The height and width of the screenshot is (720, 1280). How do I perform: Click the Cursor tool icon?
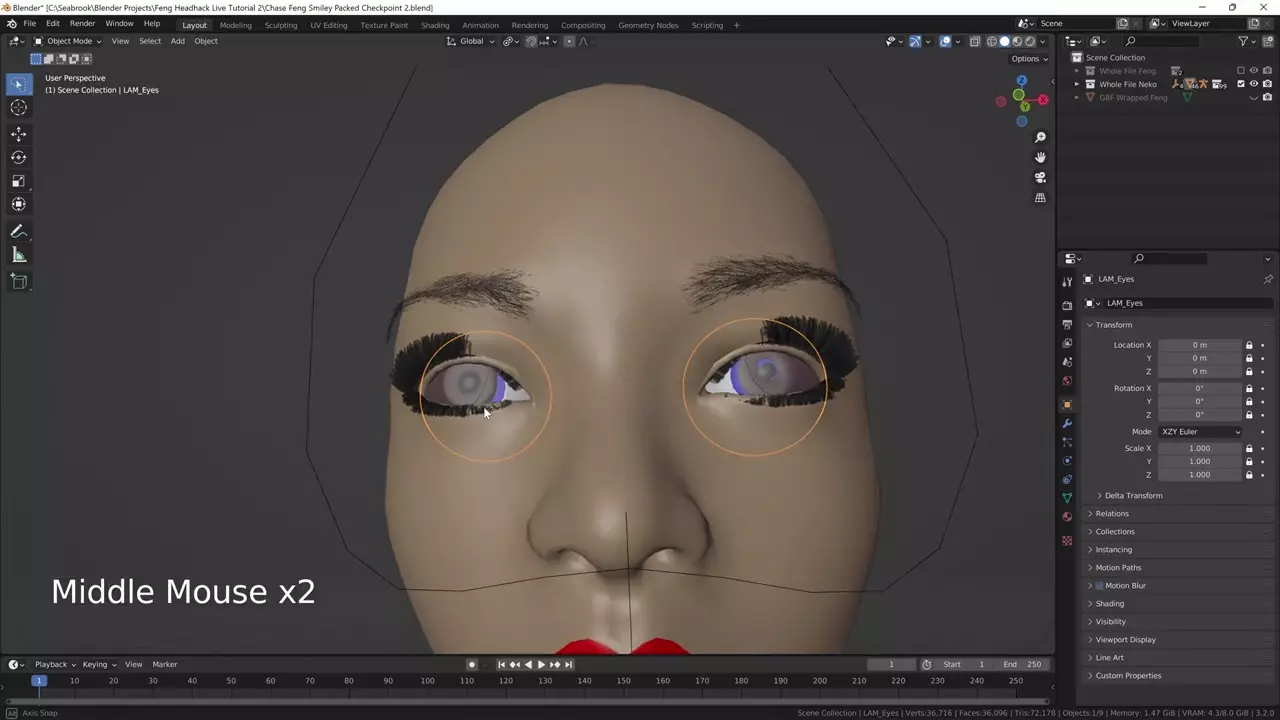pos(18,108)
